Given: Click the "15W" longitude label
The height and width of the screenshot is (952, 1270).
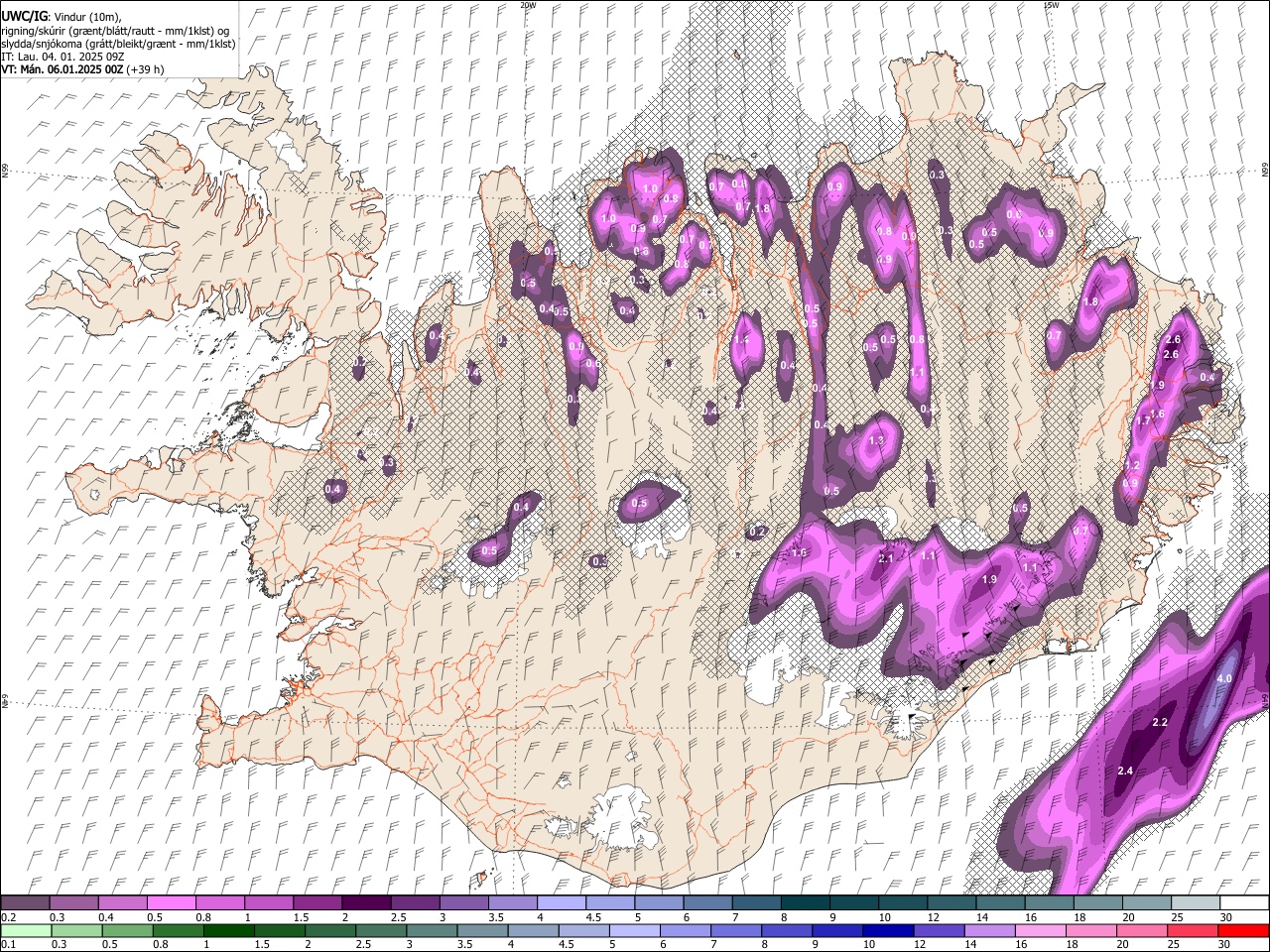Looking at the screenshot, I should 1051,5.
